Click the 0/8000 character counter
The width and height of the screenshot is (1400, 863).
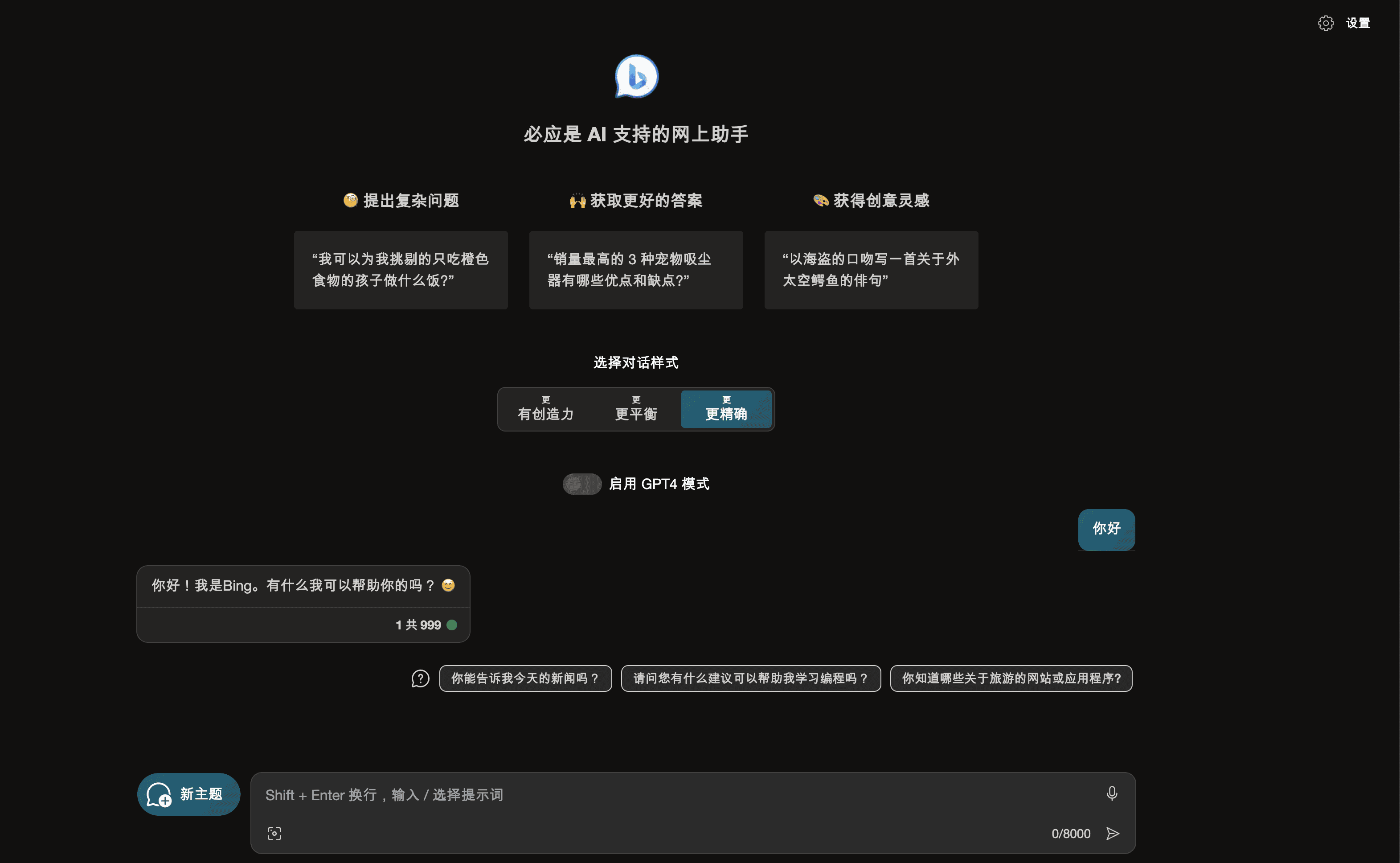pos(1071,833)
